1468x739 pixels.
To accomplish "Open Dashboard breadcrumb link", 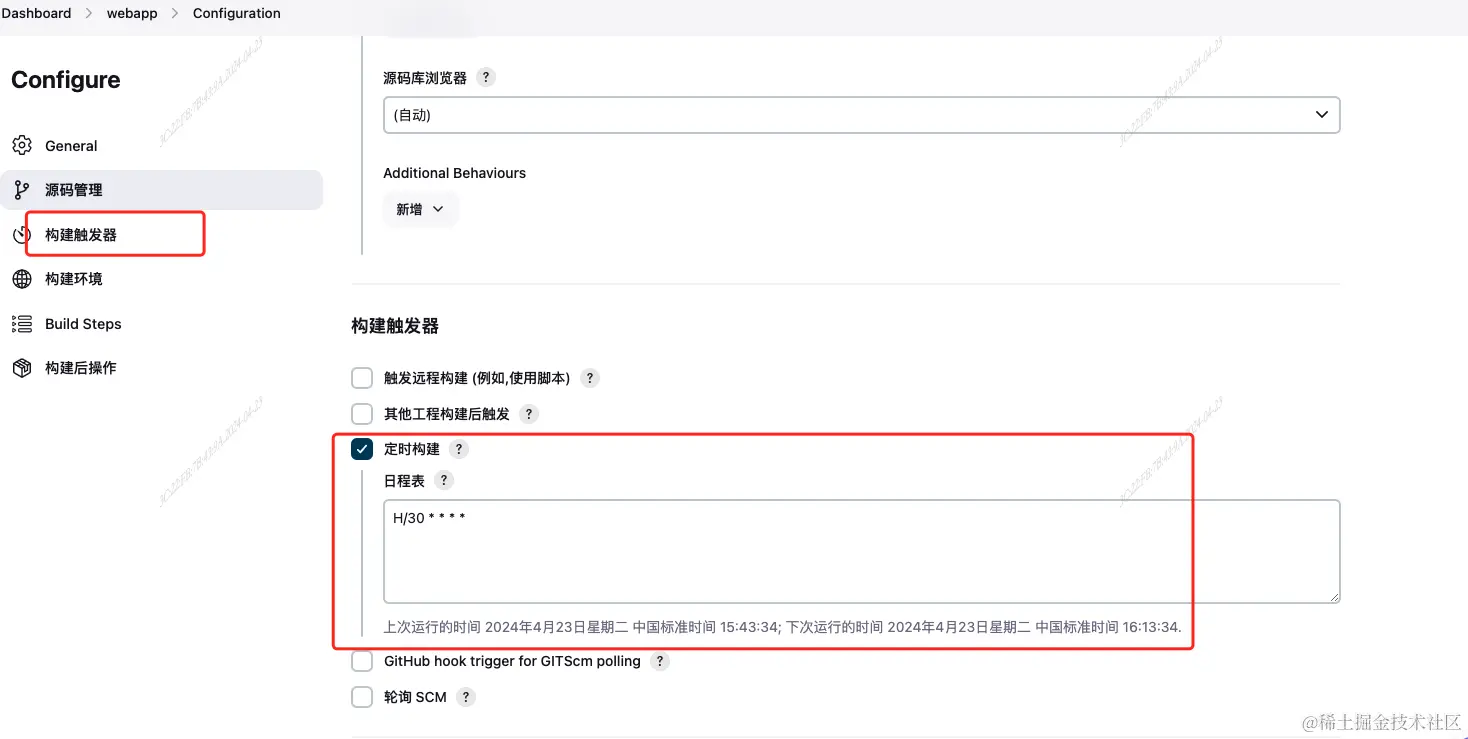I will point(37,13).
